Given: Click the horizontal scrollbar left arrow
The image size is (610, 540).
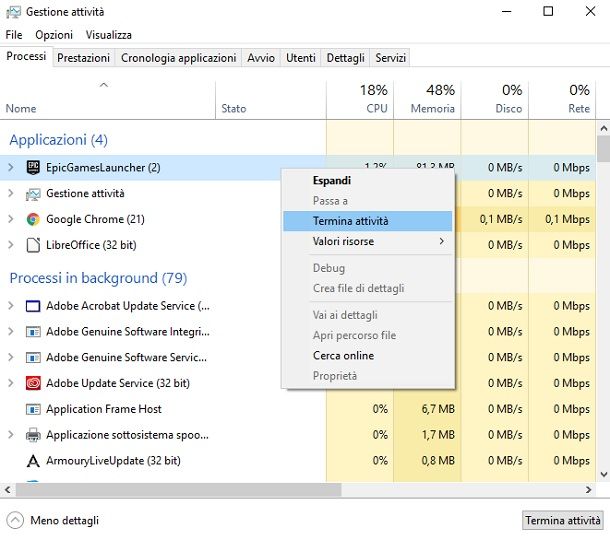Looking at the screenshot, I should click(x=7, y=489).
